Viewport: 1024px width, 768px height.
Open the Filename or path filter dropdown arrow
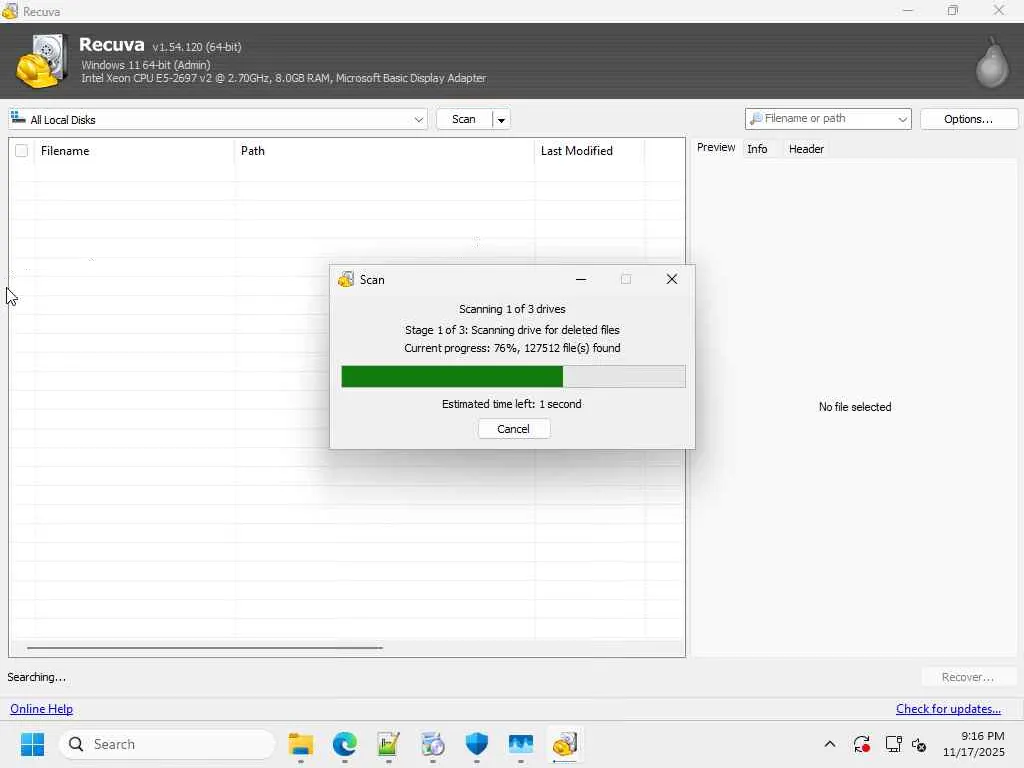(x=903, y=120)
